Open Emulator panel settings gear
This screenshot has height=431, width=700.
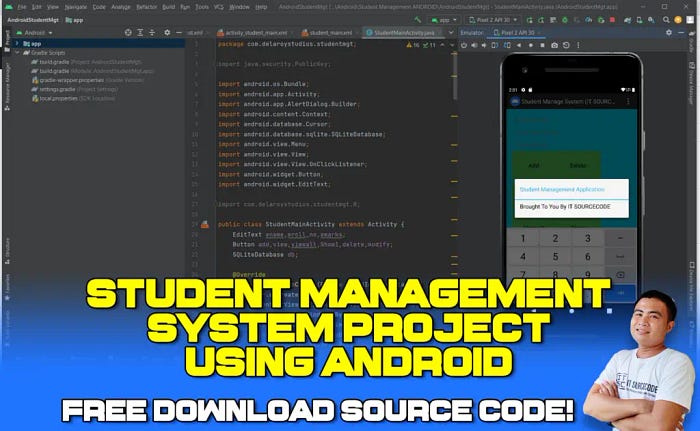(x=669, y=33)
